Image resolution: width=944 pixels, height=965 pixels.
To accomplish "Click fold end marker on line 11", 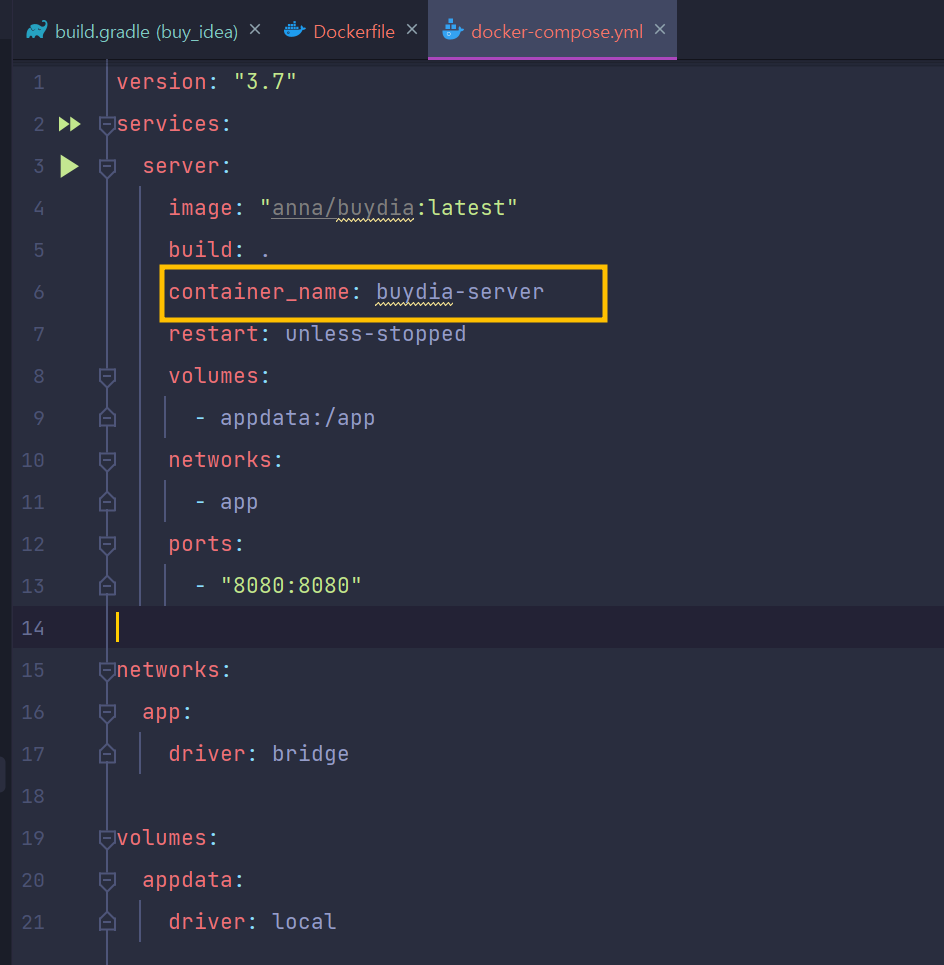I will (107, 502).
